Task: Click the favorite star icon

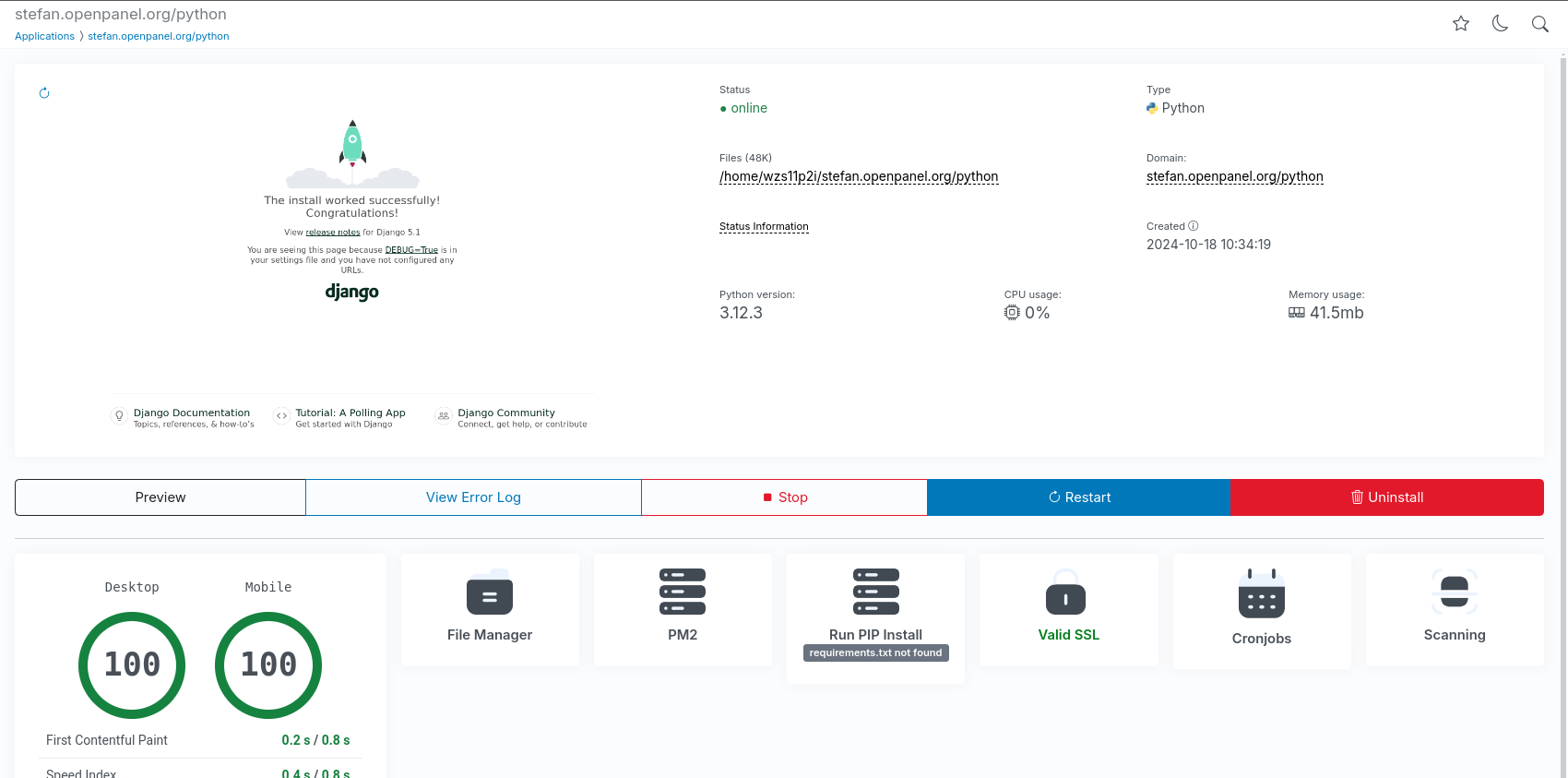Action: [1461, 24]
